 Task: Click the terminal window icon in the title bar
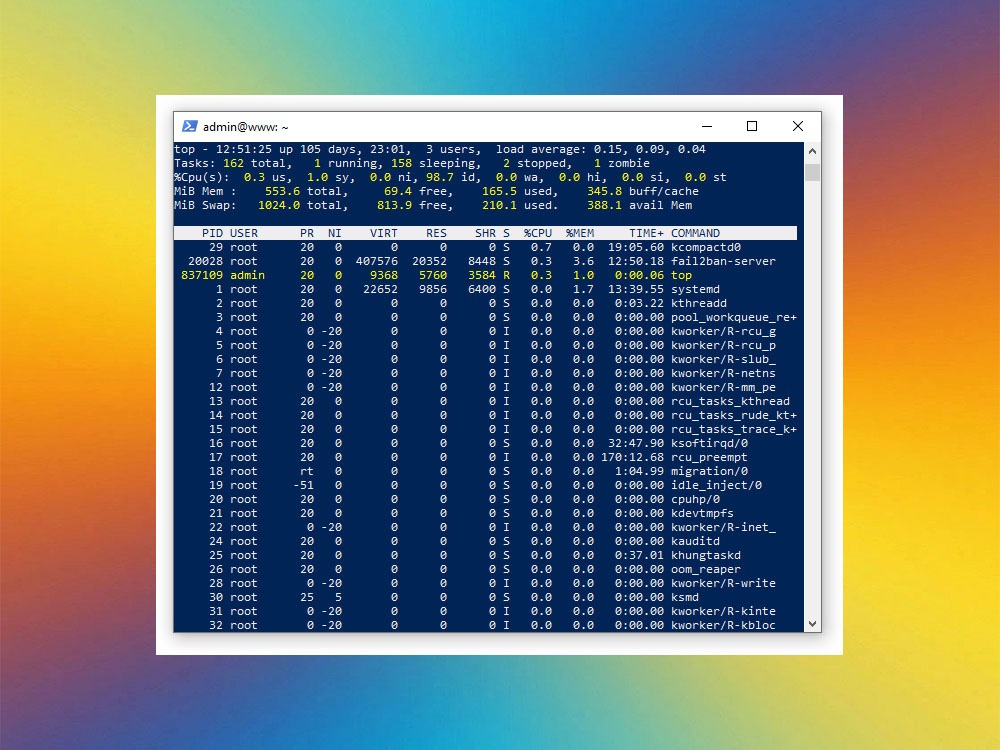pyautogui.click(x=189, y=126)
